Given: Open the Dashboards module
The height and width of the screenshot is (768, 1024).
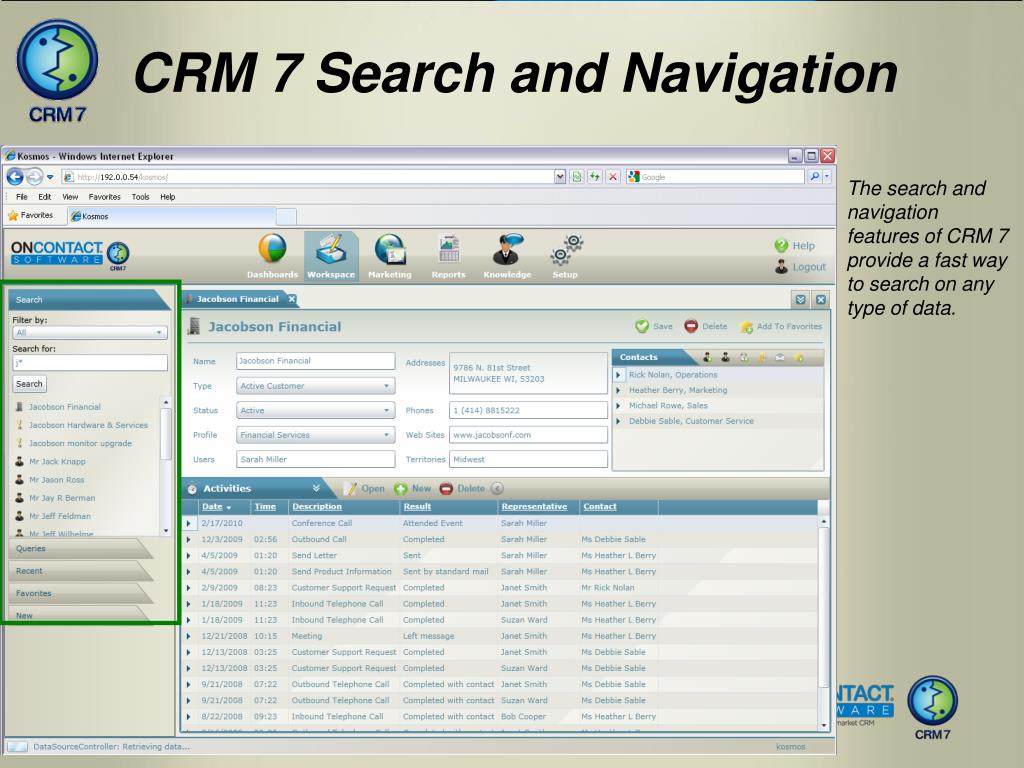Looking at the screenshot, I should tap(272, 257).
